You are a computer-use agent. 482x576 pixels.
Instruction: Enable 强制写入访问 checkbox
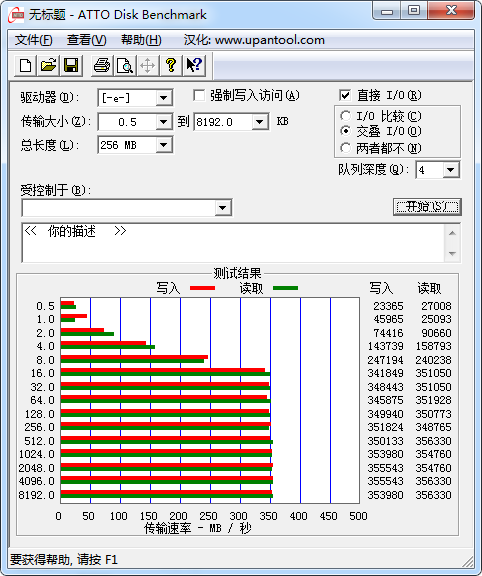click(199, 96)
